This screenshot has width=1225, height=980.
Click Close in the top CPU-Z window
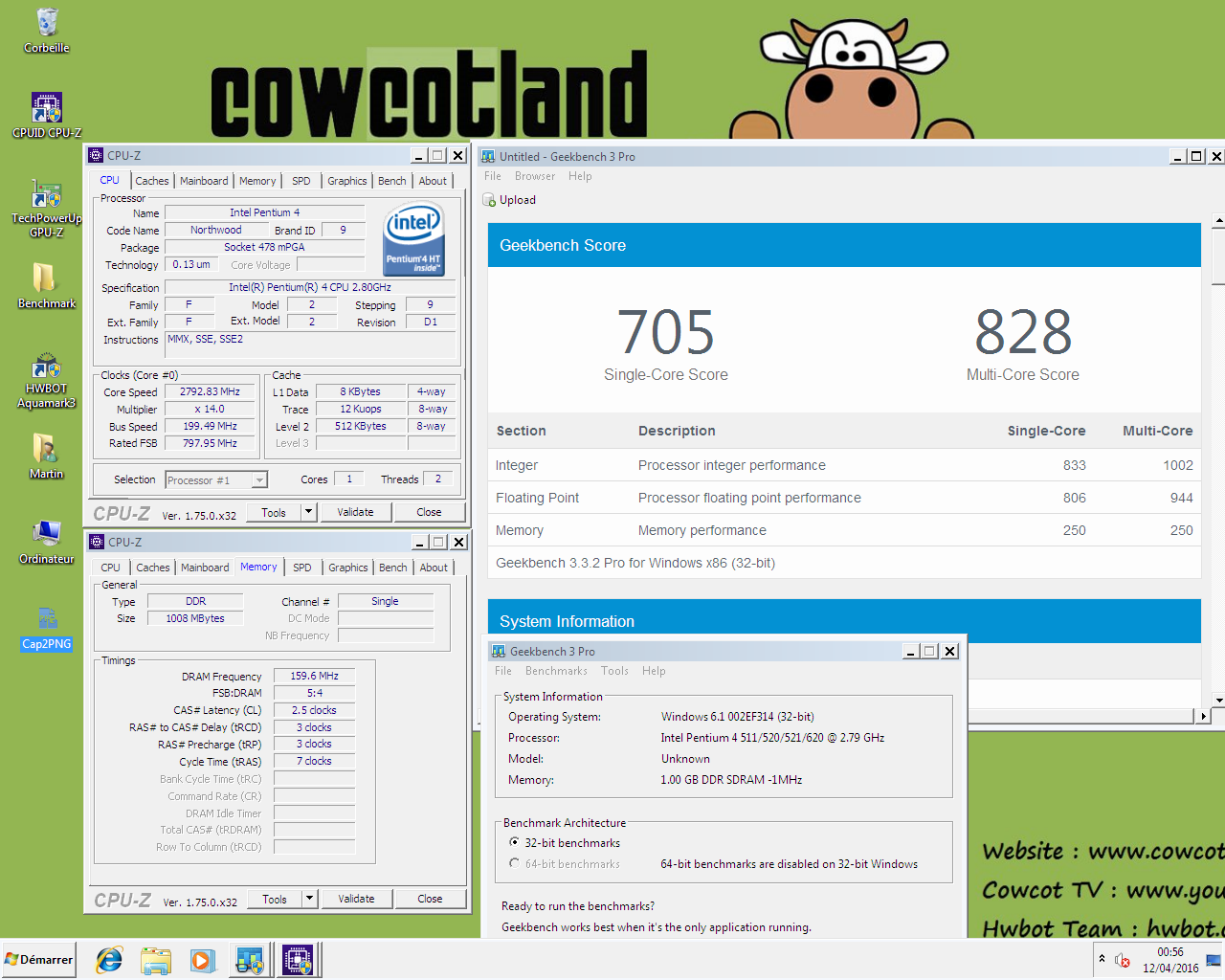point(429,512)
